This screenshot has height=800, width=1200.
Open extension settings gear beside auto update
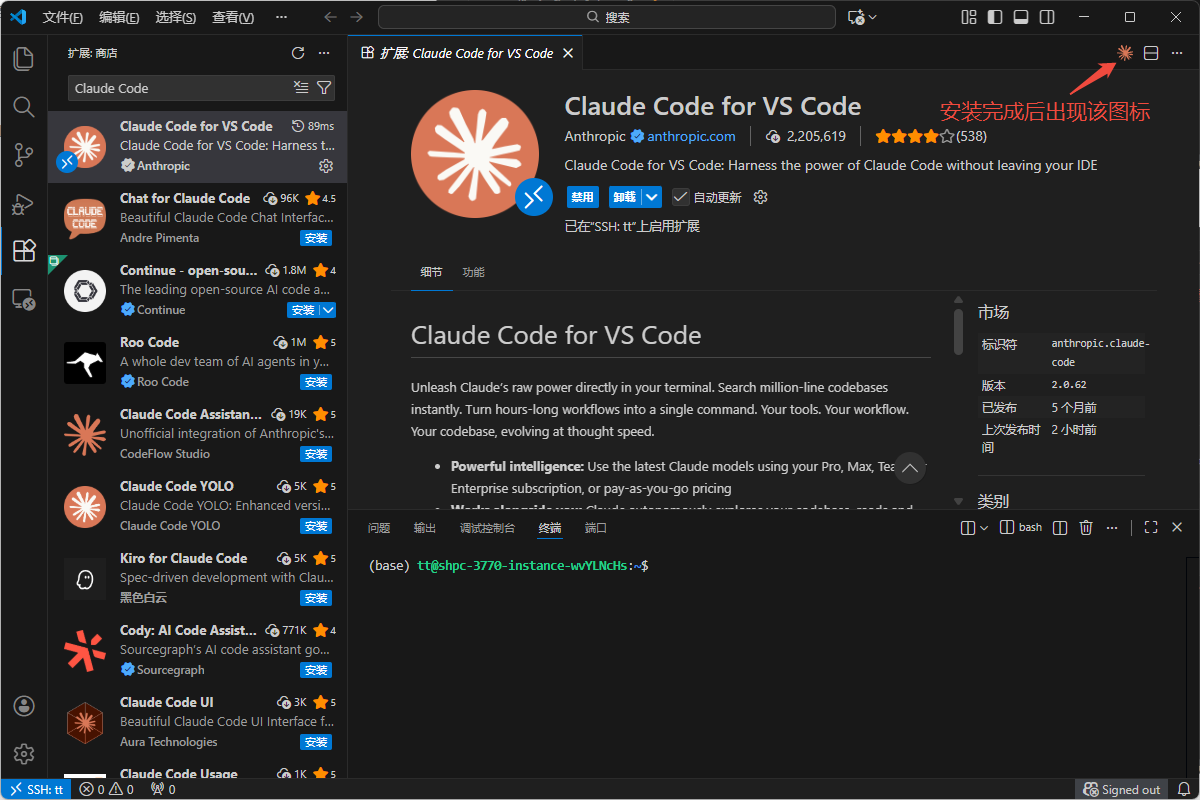click(760, 197)
